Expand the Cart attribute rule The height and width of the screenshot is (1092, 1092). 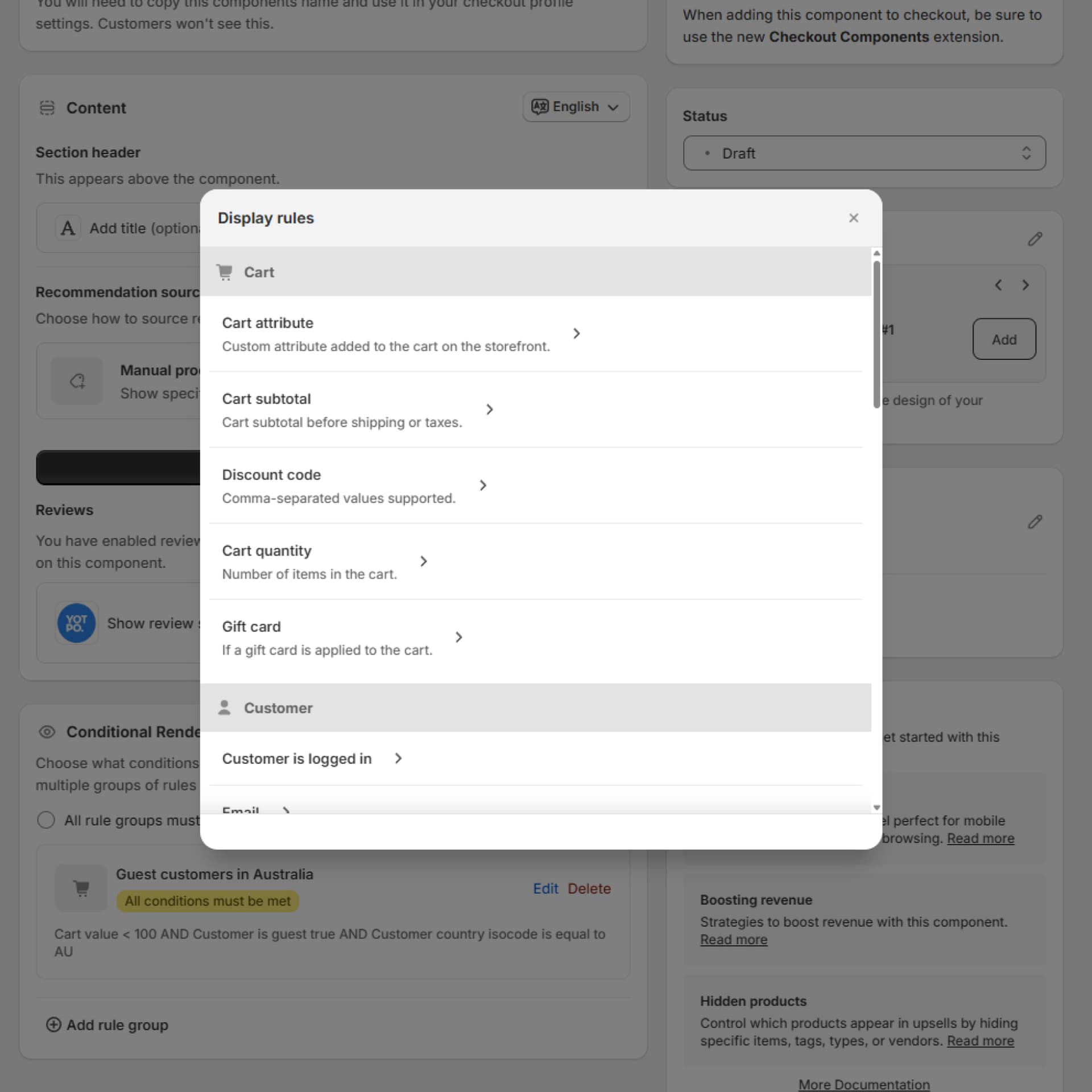[577, 333]
